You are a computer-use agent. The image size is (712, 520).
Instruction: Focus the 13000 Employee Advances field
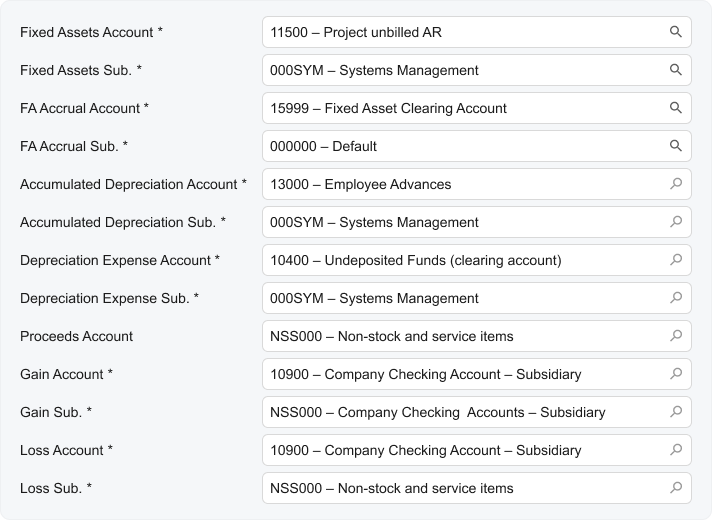(460, 184)
